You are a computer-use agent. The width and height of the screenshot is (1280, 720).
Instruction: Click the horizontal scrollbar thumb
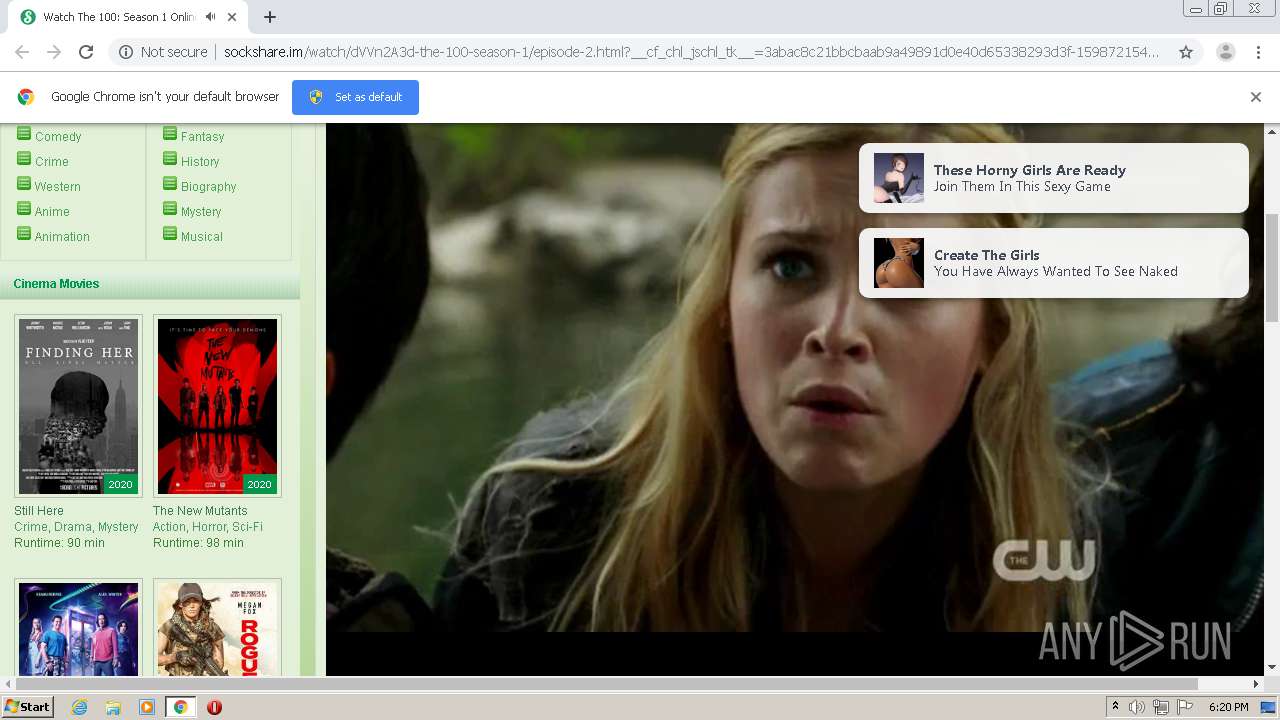pos(605,684)
